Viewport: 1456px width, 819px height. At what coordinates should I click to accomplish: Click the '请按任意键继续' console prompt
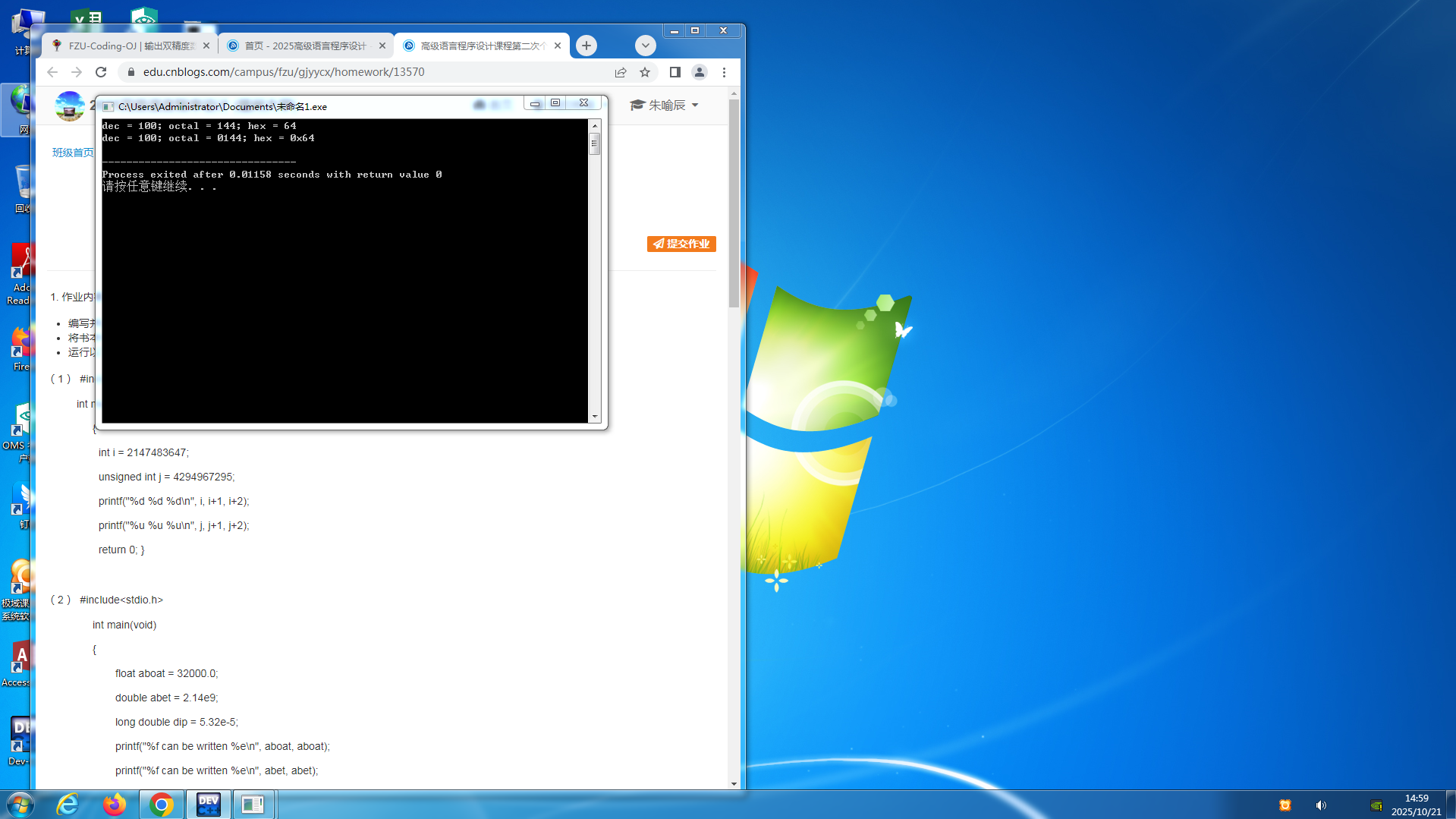(159, 187)
